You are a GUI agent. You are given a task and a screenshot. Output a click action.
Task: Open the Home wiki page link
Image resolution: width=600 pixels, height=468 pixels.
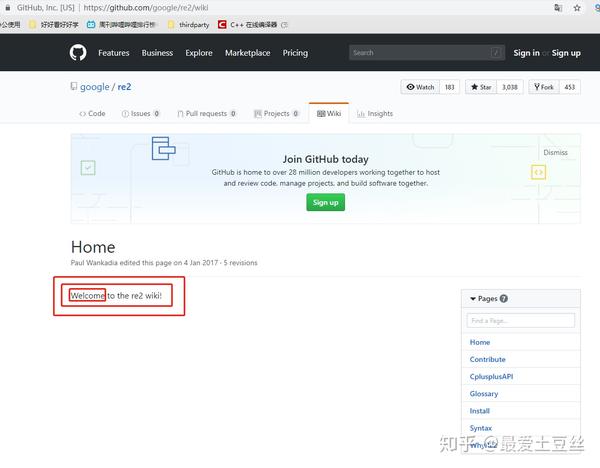click(x=480, y=342)
